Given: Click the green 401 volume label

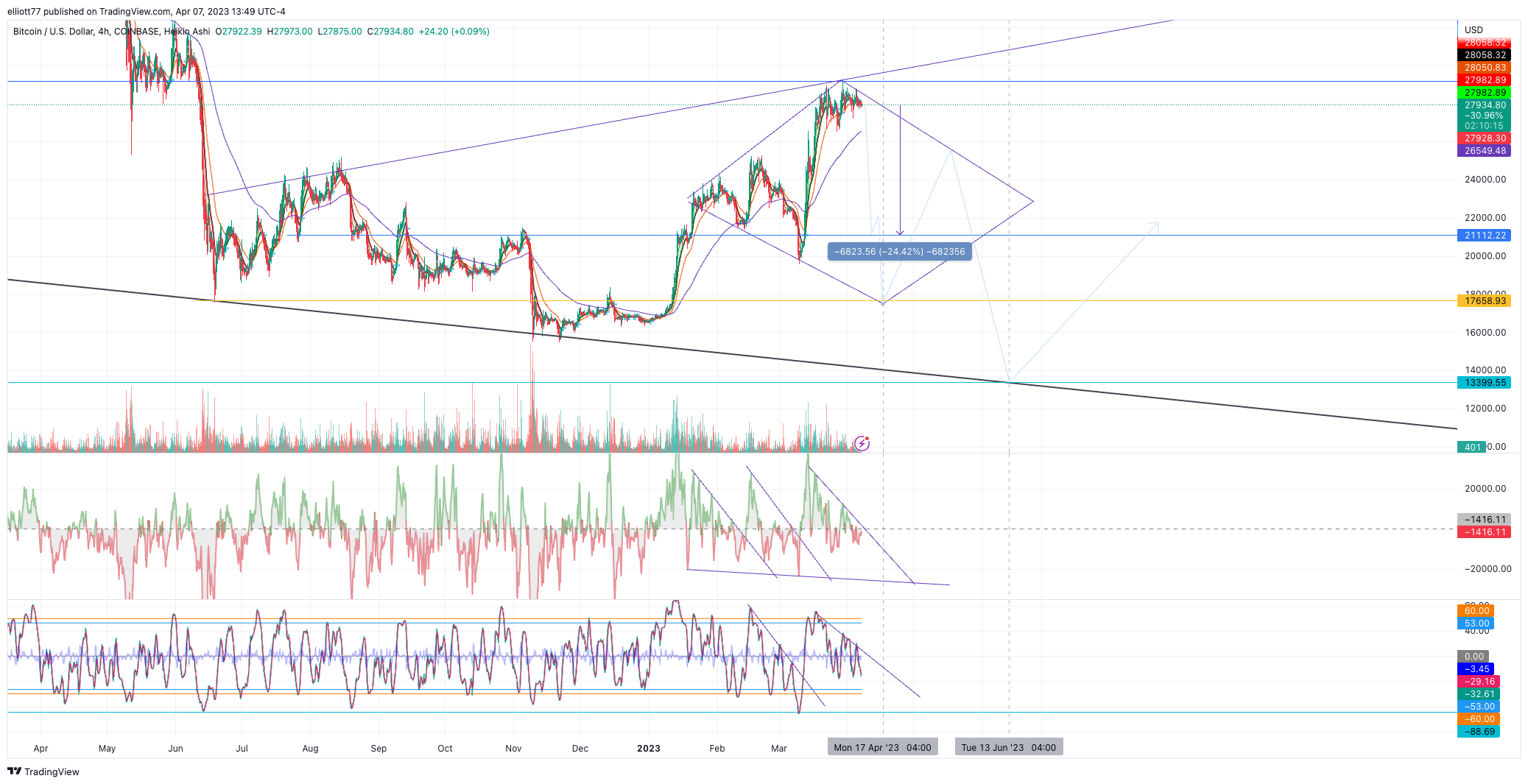Looking at the screenshot, I should click(x=1472, y=447).
